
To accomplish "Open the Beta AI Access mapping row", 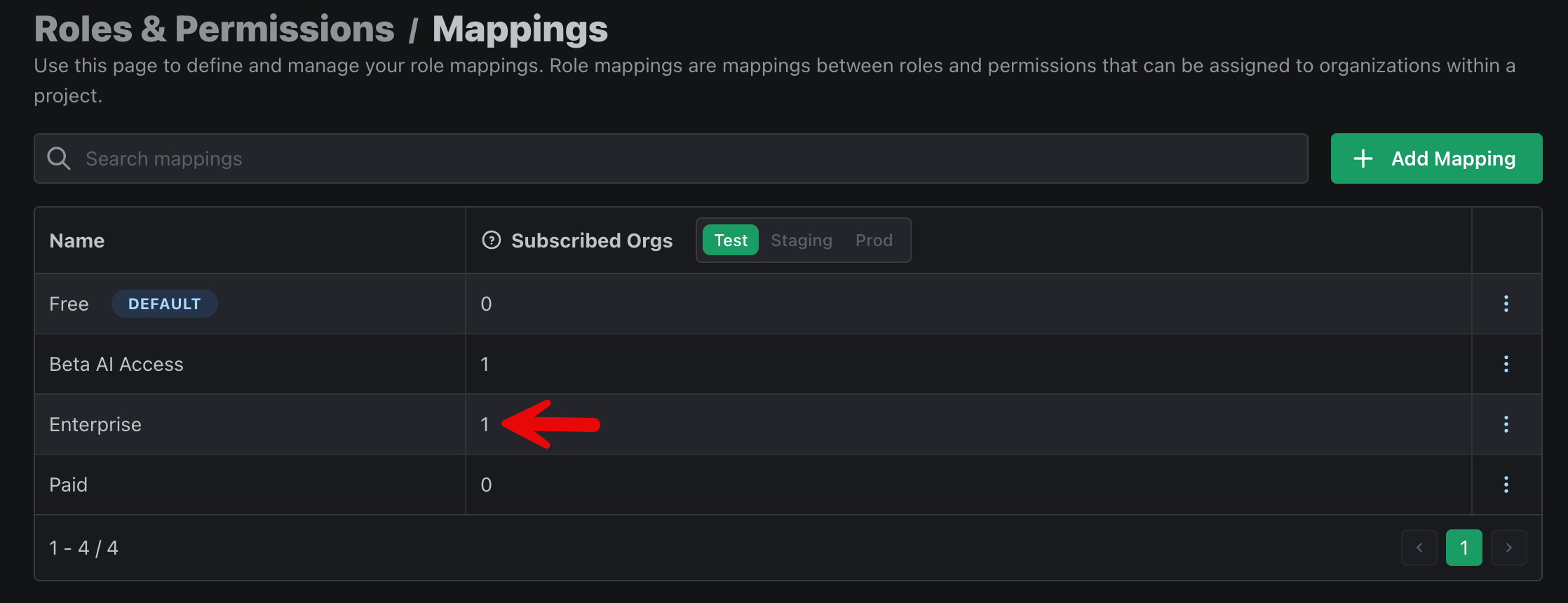I will [788, 364].
